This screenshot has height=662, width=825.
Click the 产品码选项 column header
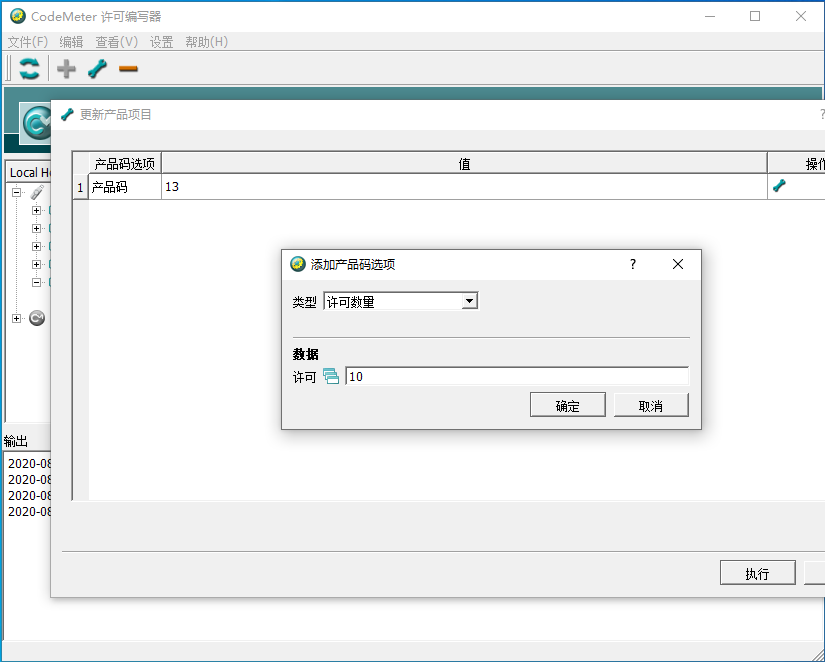click(x=125, y=164)
